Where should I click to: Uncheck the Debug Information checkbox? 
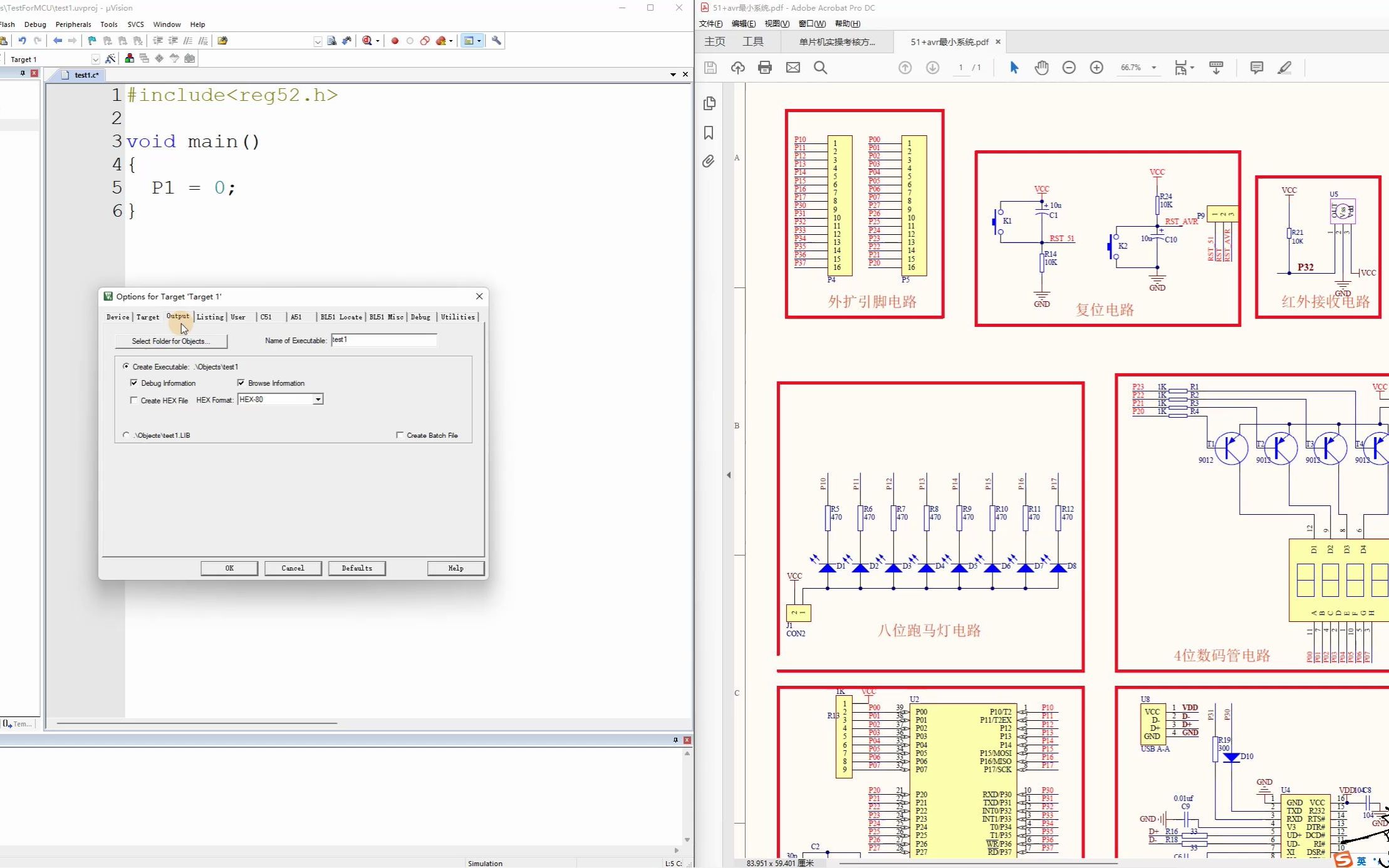pyautogui.click(x=133, y=383)
